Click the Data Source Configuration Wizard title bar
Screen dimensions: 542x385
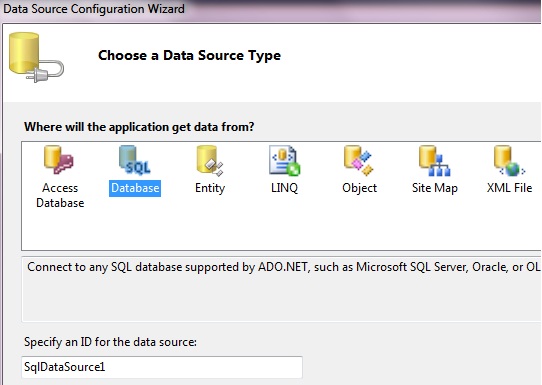coord(271,10)
